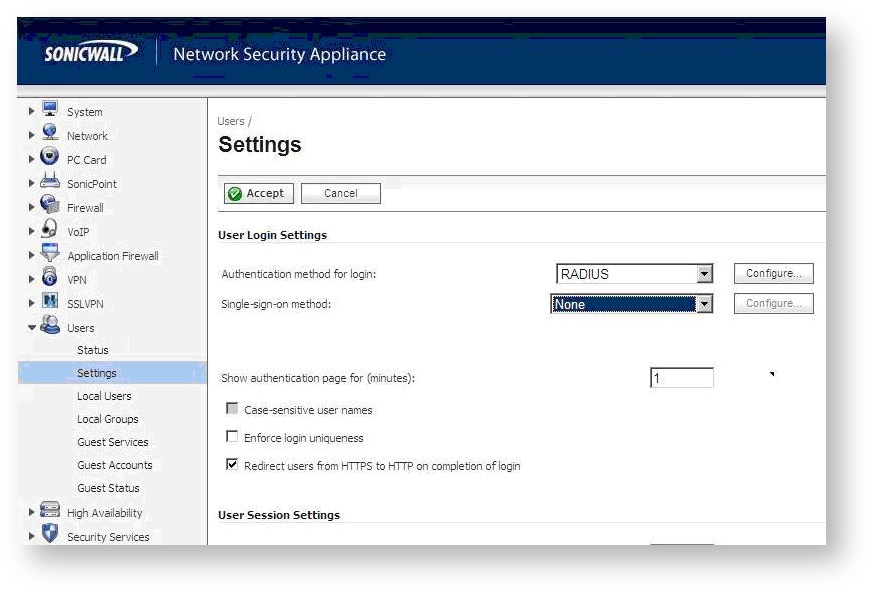This screenshot has width=874, height=593.
Task: Click the authentication page minutes field
Action: click(681, 378)
